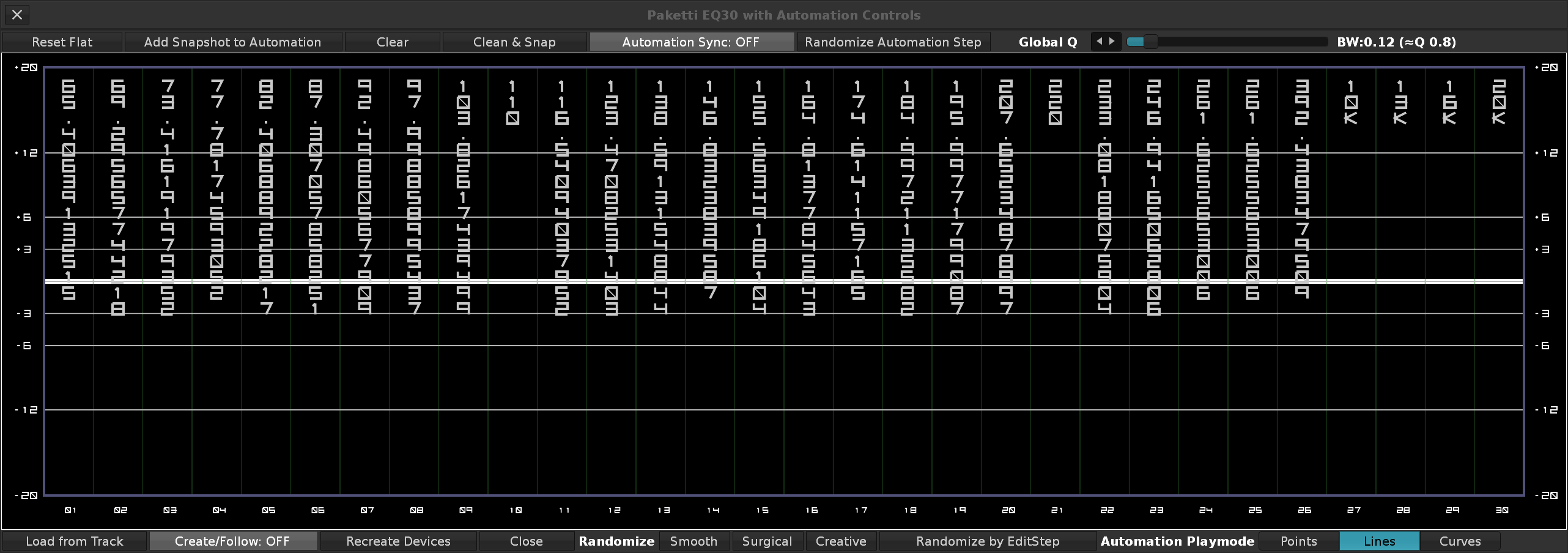This screenshot has width=1568, height=553.
Task: Click EQ band 09 column
Action: click(464, 281)
